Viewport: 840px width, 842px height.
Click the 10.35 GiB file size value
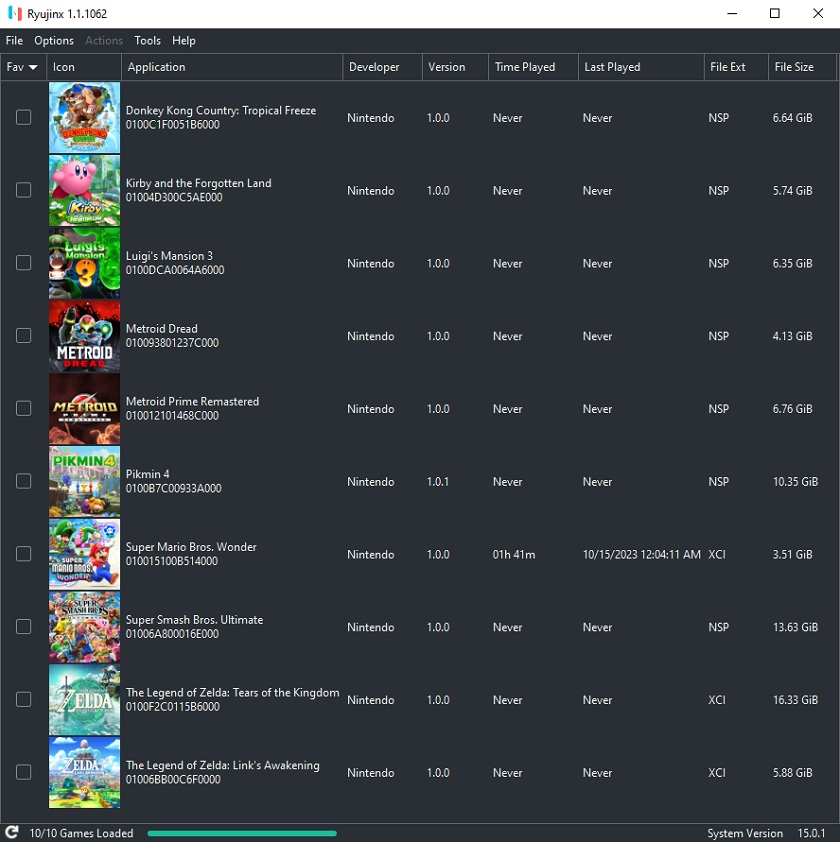coord(795,482)
